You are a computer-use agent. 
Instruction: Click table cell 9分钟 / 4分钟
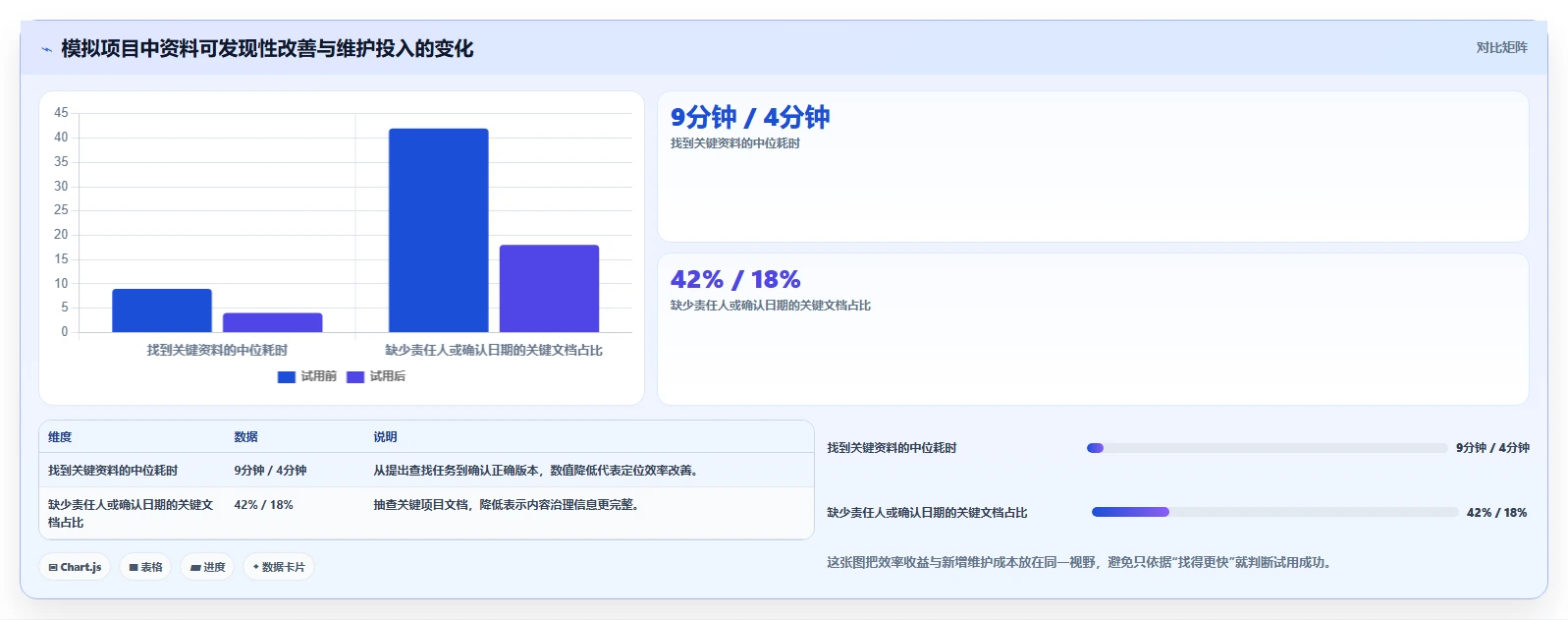pyautogui.click(x=270, y=471)
